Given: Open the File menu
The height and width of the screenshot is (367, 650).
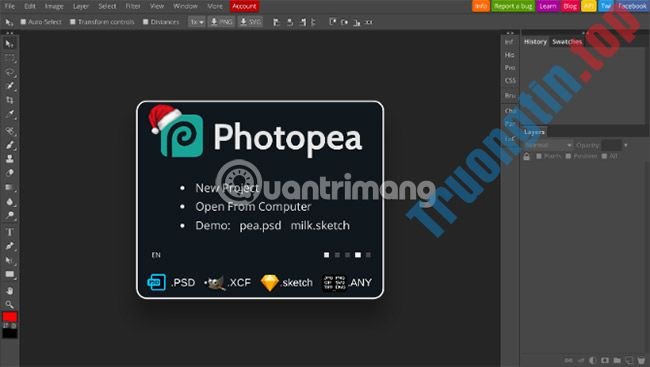Looking at the screenshot, I should tap(9, 6).
